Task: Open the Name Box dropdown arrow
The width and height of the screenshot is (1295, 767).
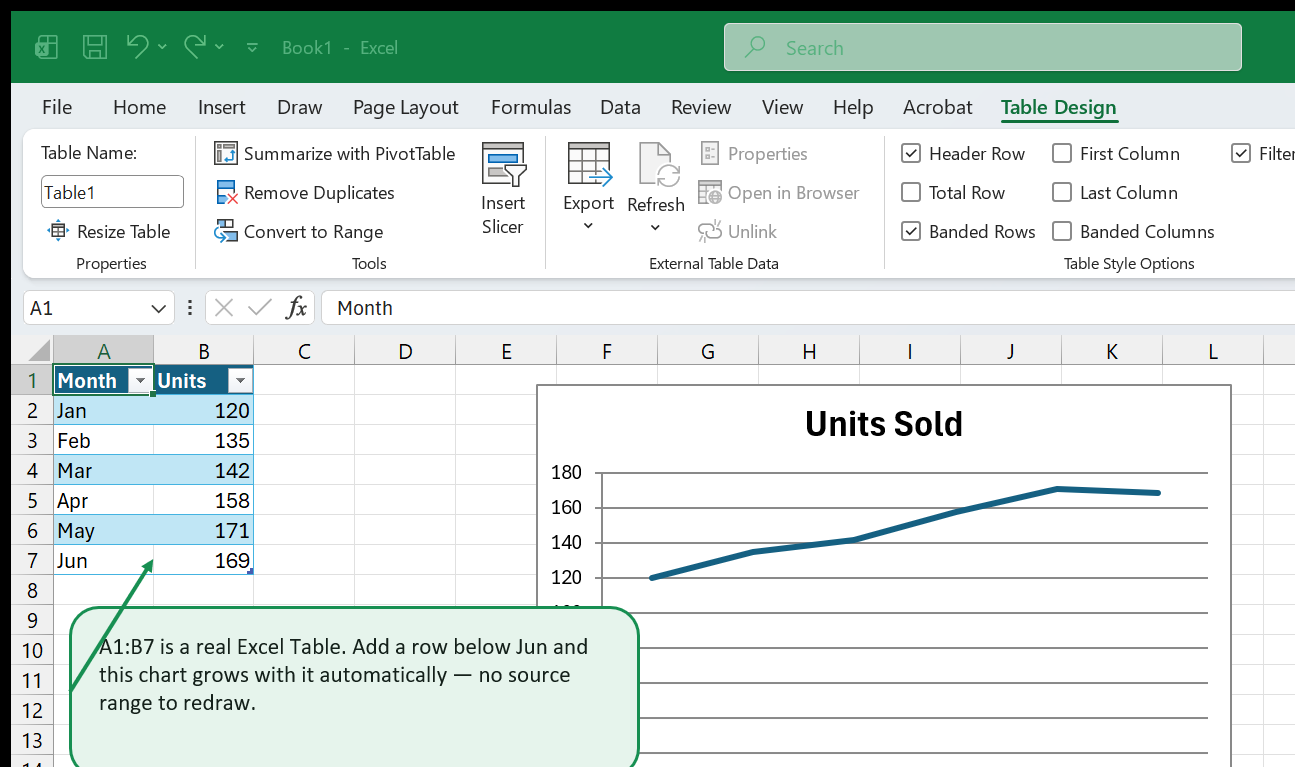Action: tap(158, 308)
